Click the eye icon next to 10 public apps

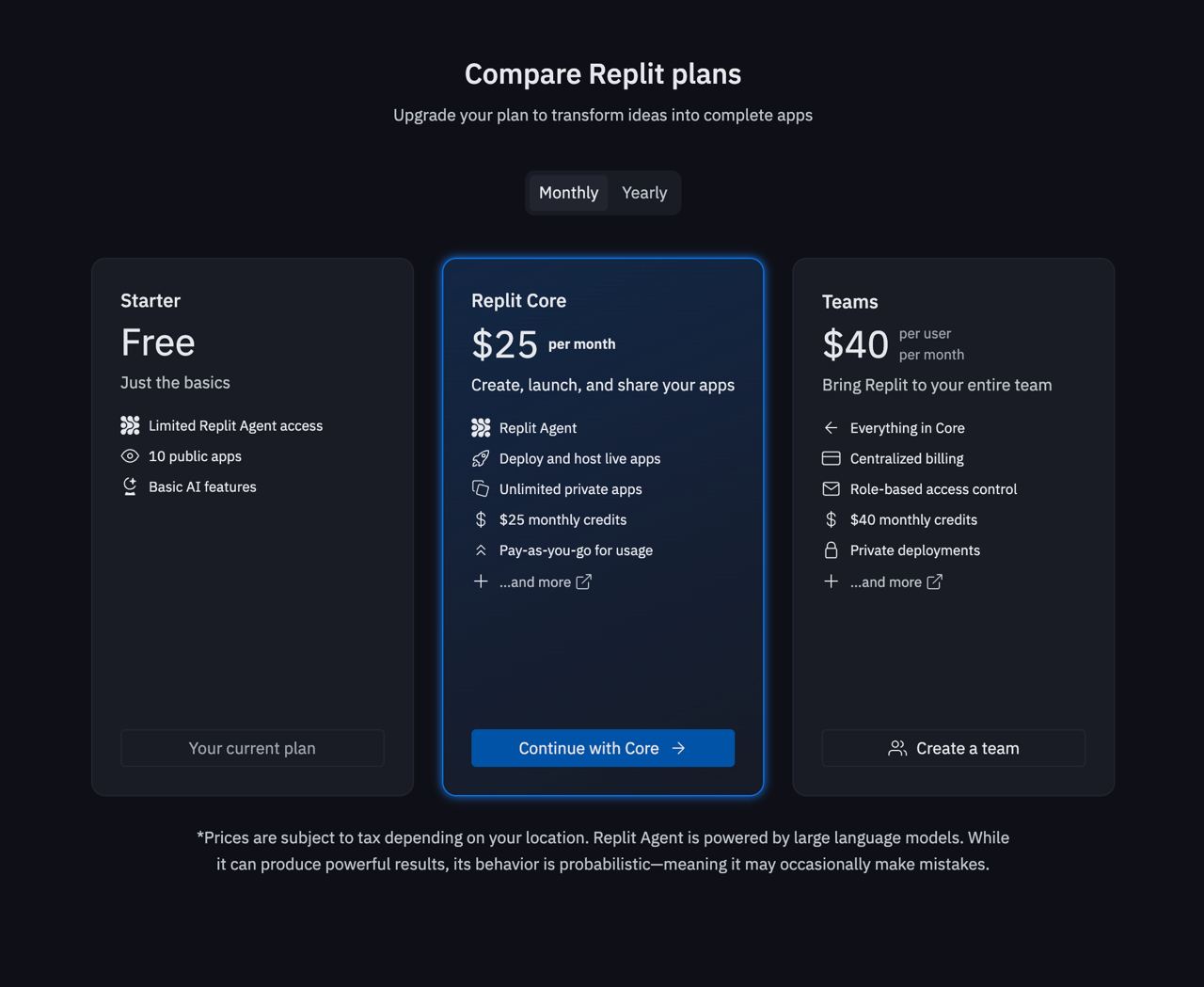tap(130, 456)
